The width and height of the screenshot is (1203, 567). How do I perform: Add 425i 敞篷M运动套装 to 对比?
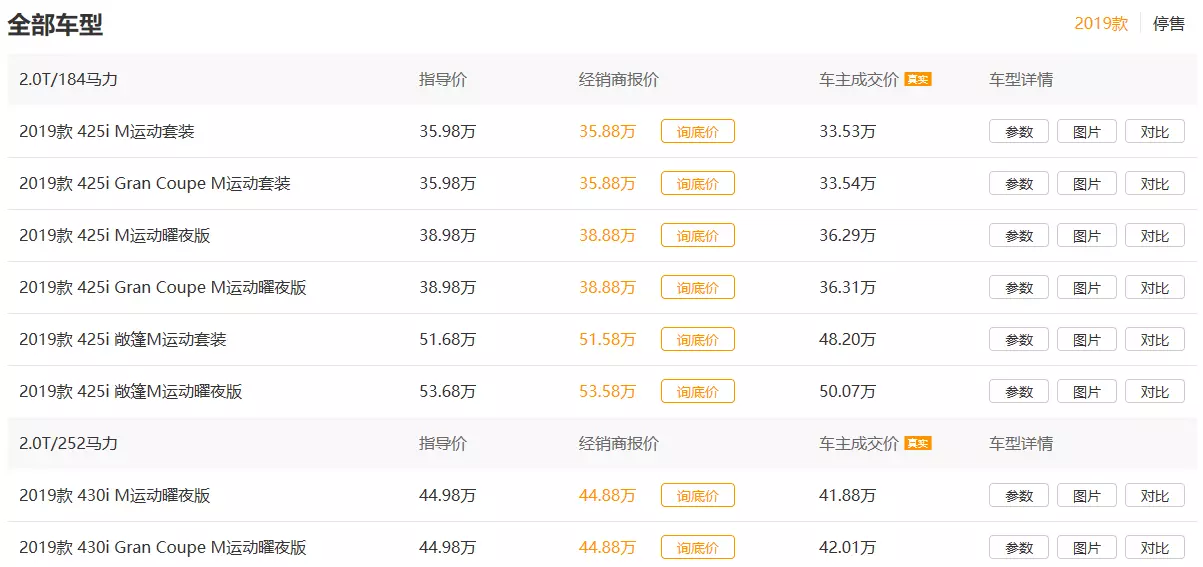tap(1155, 340)
